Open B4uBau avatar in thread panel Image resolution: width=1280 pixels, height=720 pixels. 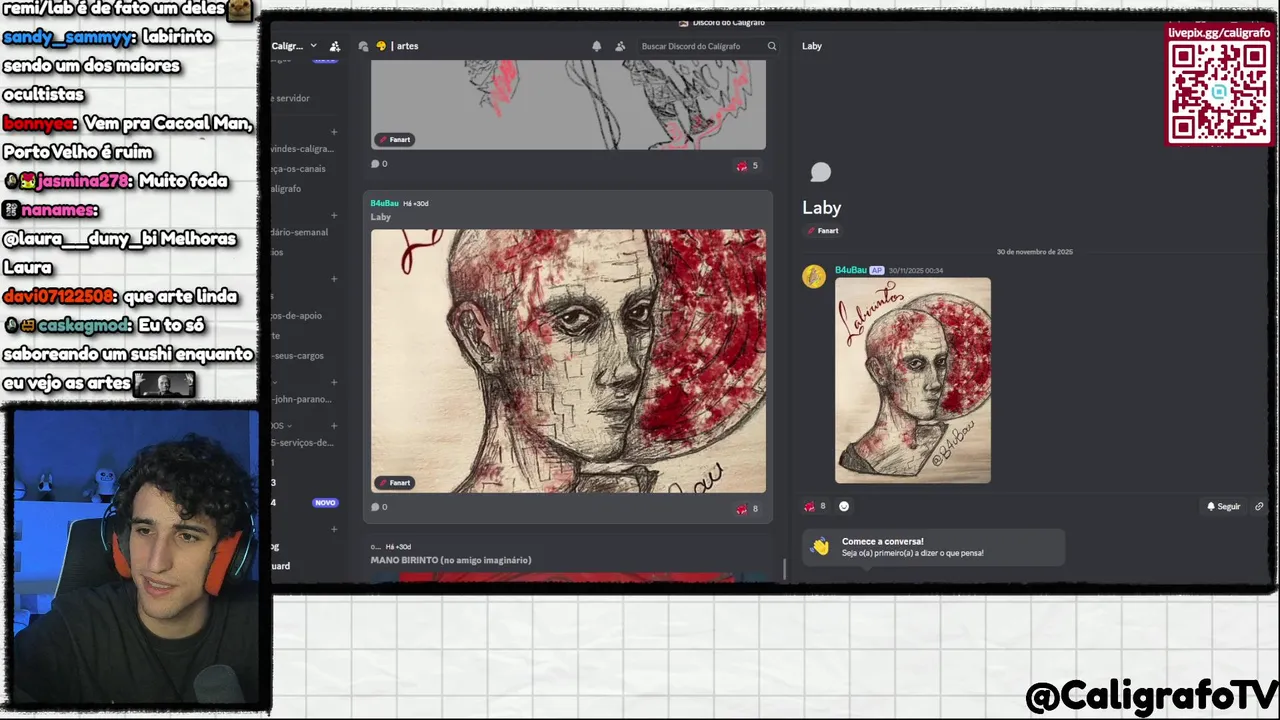[x=814, y=277]
